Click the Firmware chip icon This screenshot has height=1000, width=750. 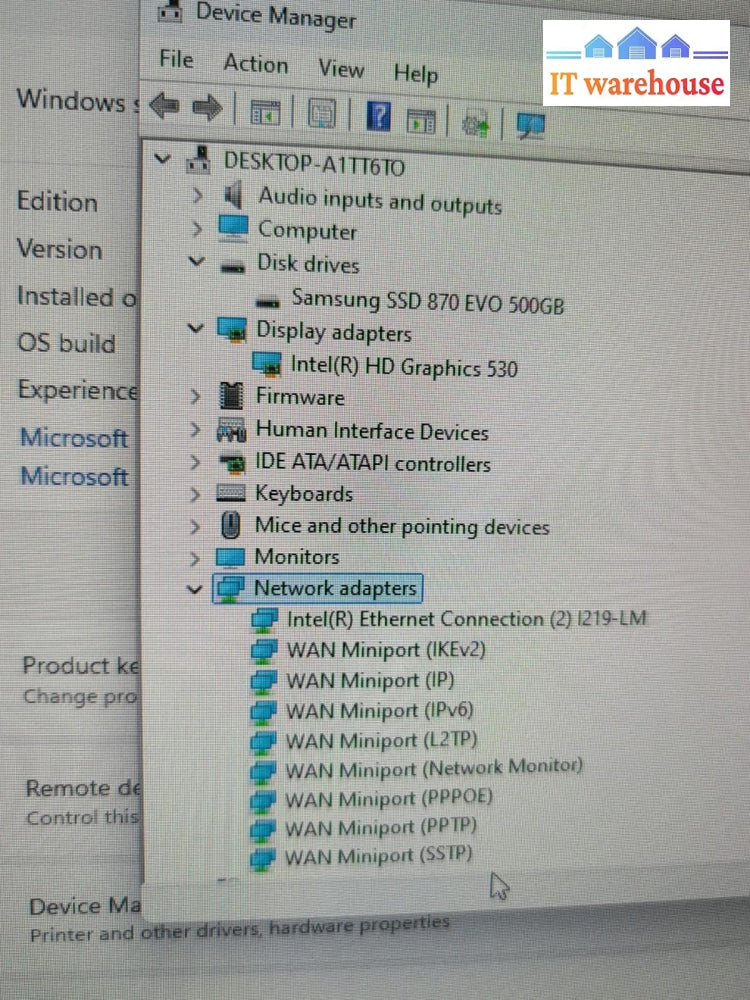[231, 395]
